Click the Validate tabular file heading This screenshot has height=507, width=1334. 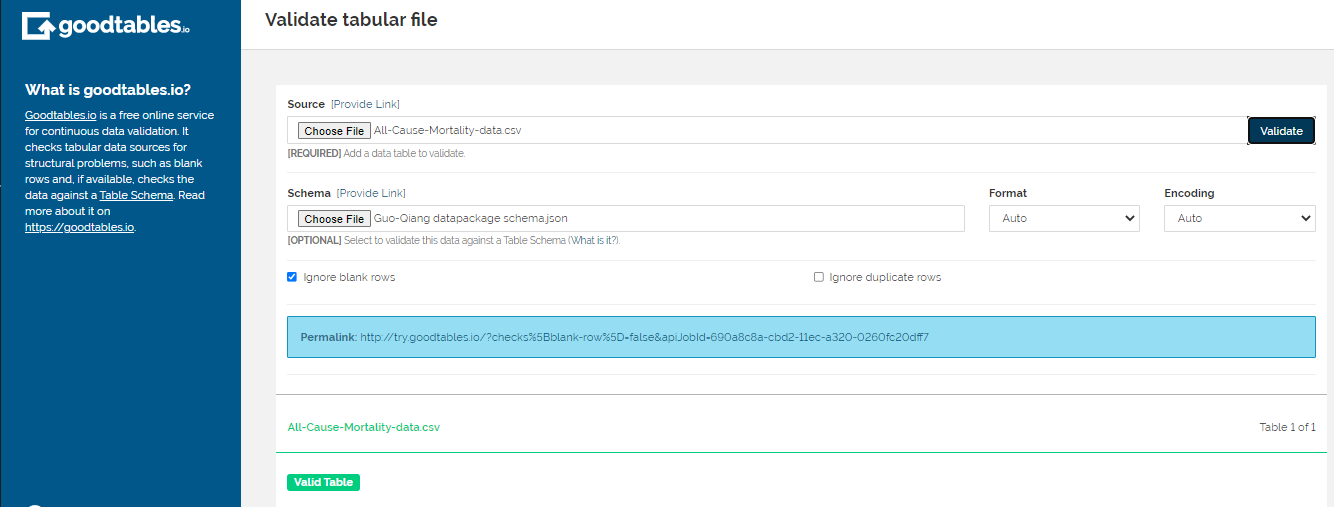[351, 19]
